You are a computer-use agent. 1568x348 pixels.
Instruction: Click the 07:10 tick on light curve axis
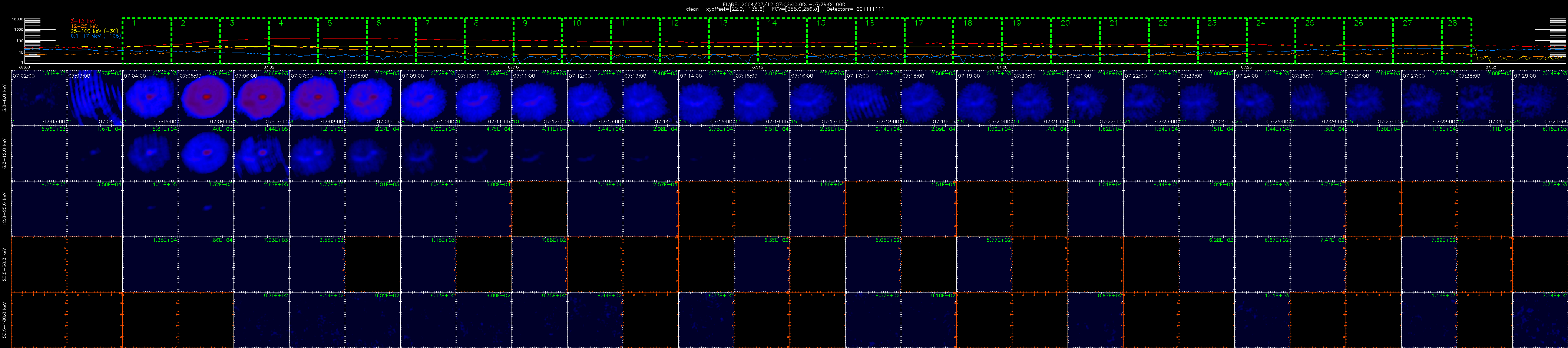[x=513, y=67]
